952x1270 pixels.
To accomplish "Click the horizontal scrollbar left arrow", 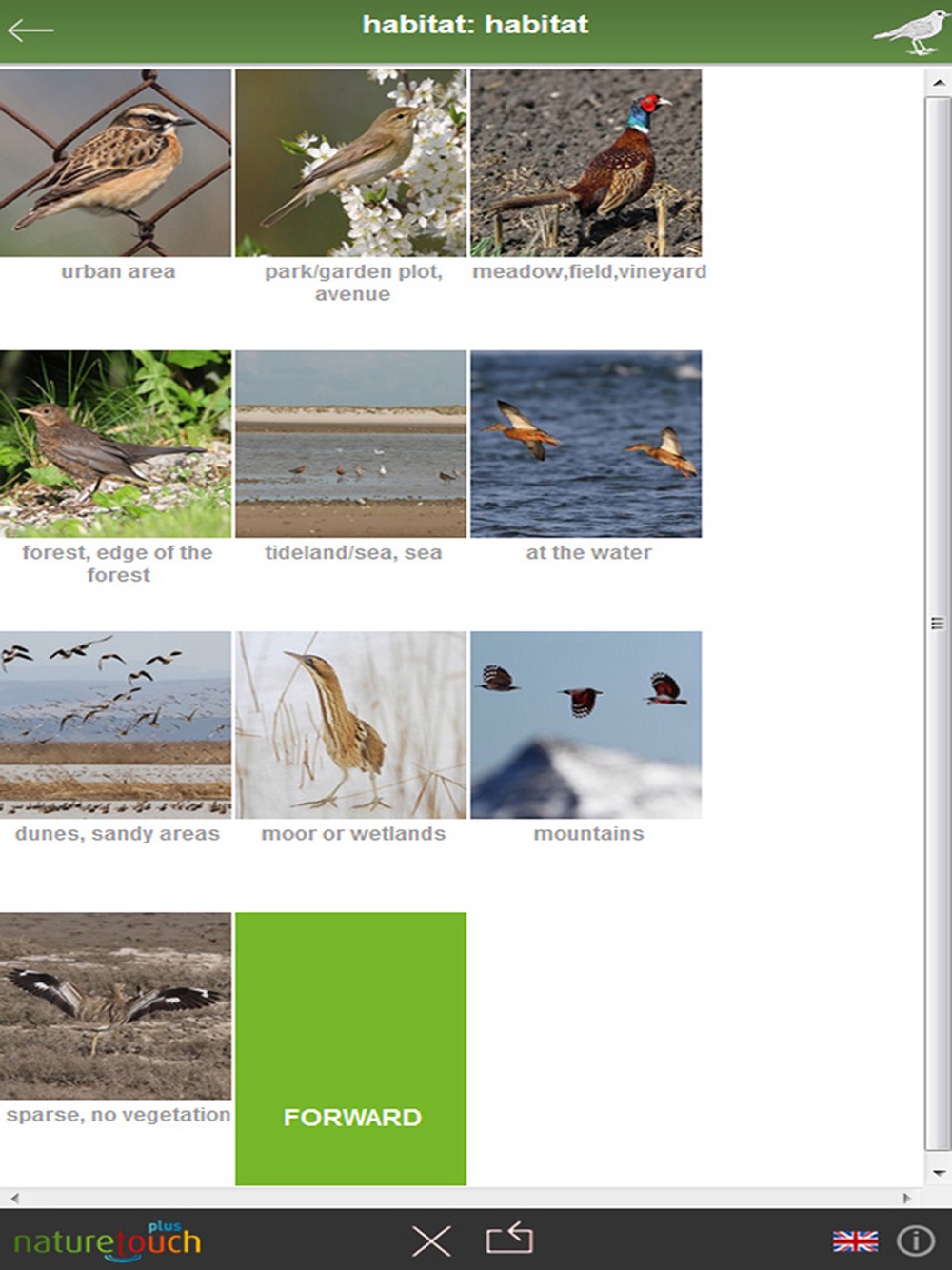I will pyautogui.click(x=13, y=1198).
